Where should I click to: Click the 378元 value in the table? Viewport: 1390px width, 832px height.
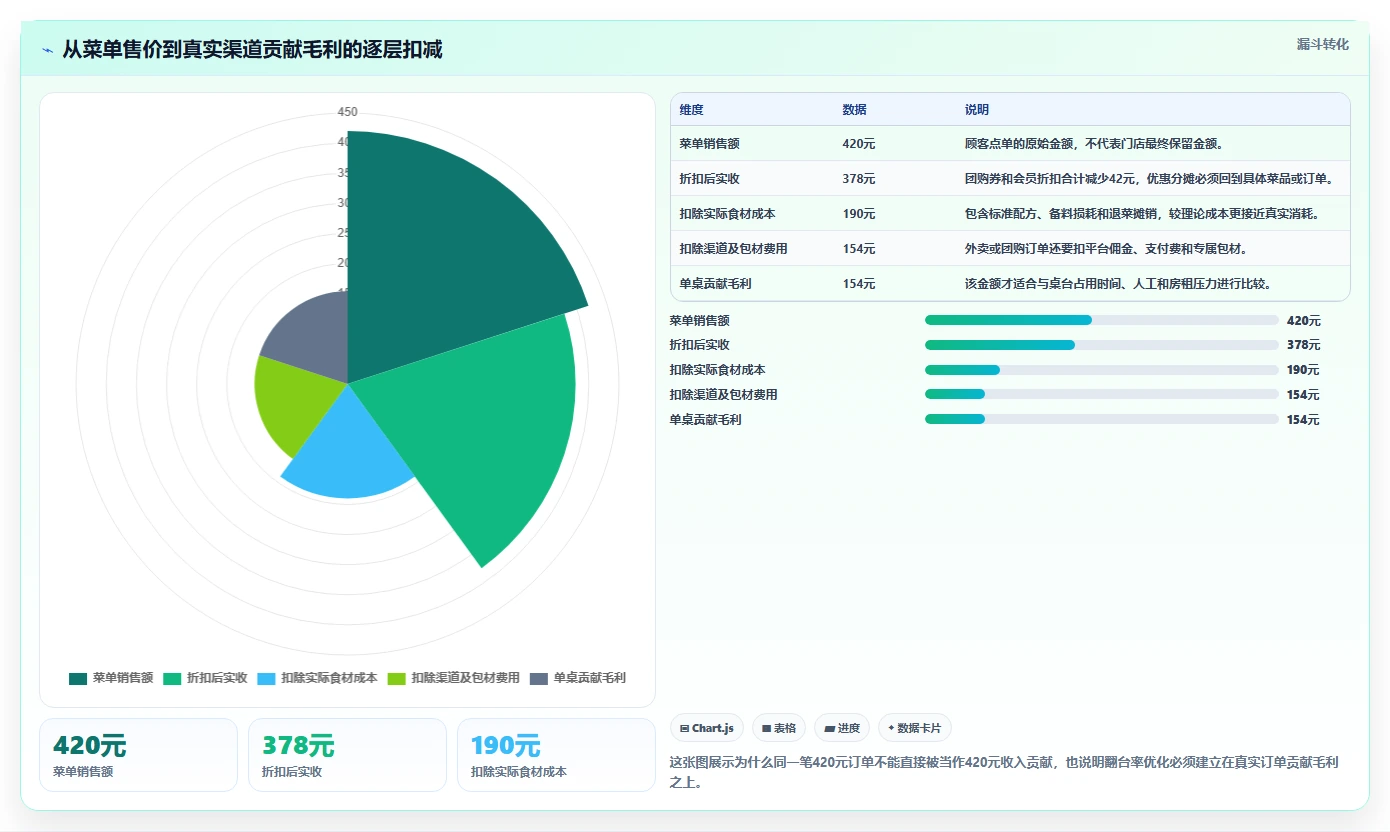pyautogui.click(x=858, y=179)
